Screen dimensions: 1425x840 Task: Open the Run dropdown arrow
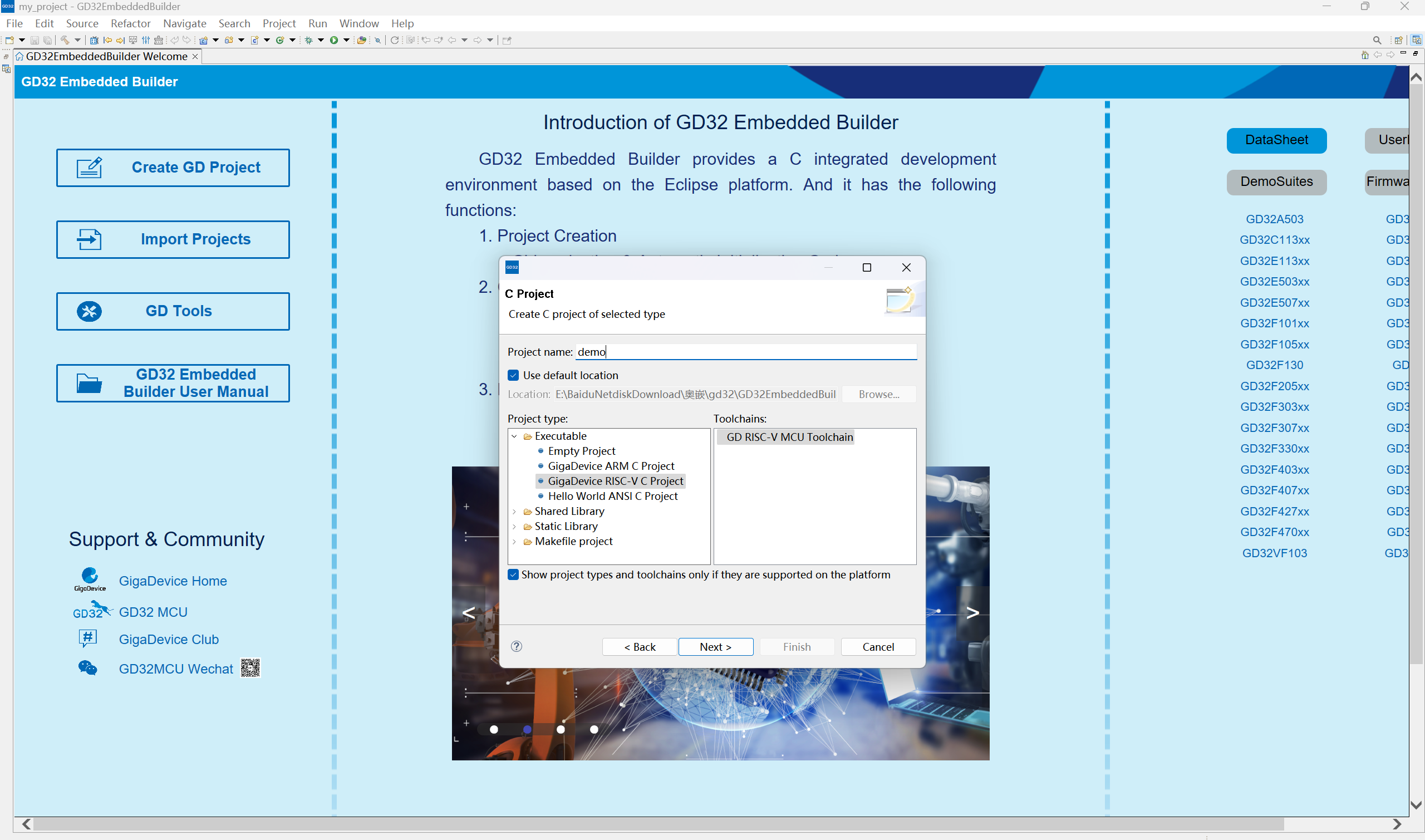[346, 40]
